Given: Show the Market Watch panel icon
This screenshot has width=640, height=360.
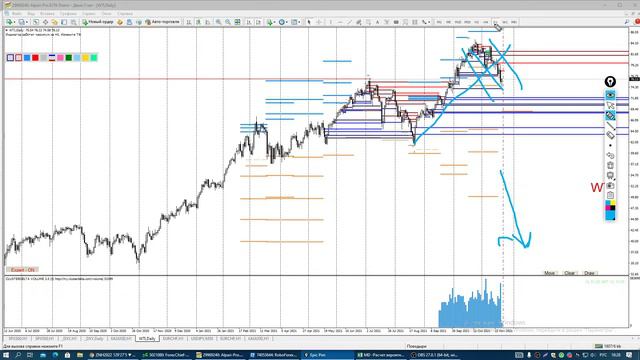Looking at the screenshot, I should pyautogui.click(x=36, y=22).
